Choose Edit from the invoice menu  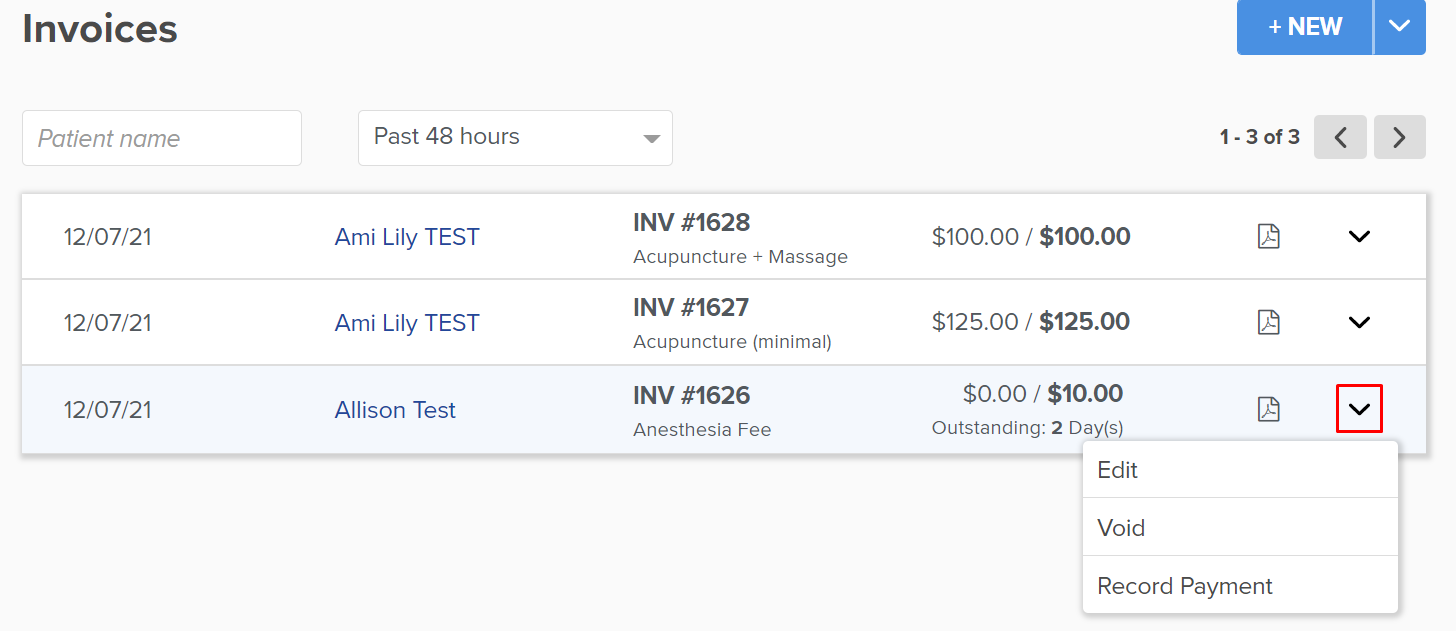click(1240, 470)
